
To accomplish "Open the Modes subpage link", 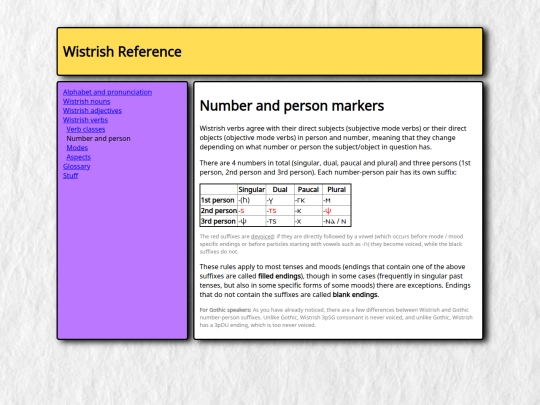I will tap(77, 147).
